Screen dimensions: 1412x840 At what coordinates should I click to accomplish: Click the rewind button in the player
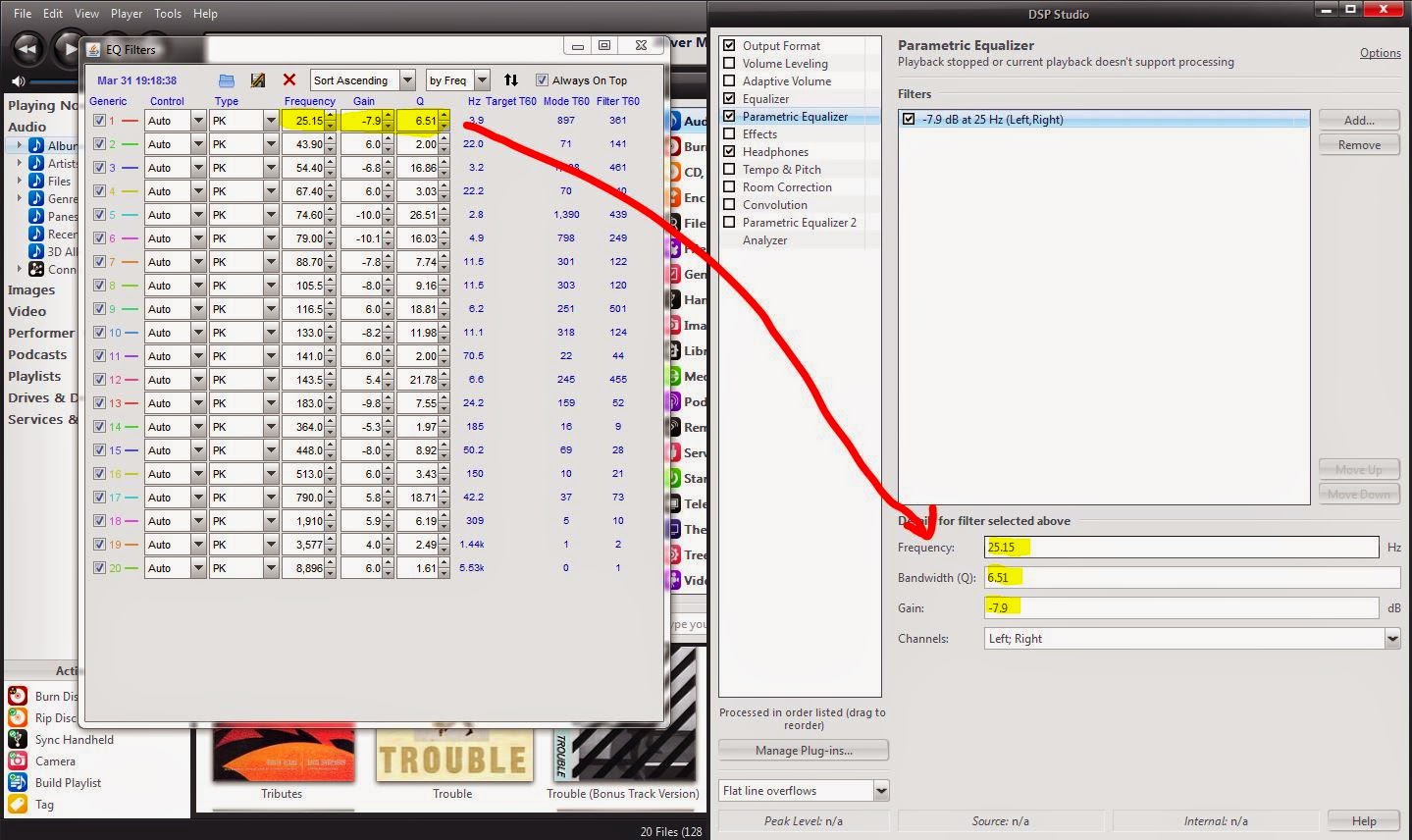click(x=26, y=48)
